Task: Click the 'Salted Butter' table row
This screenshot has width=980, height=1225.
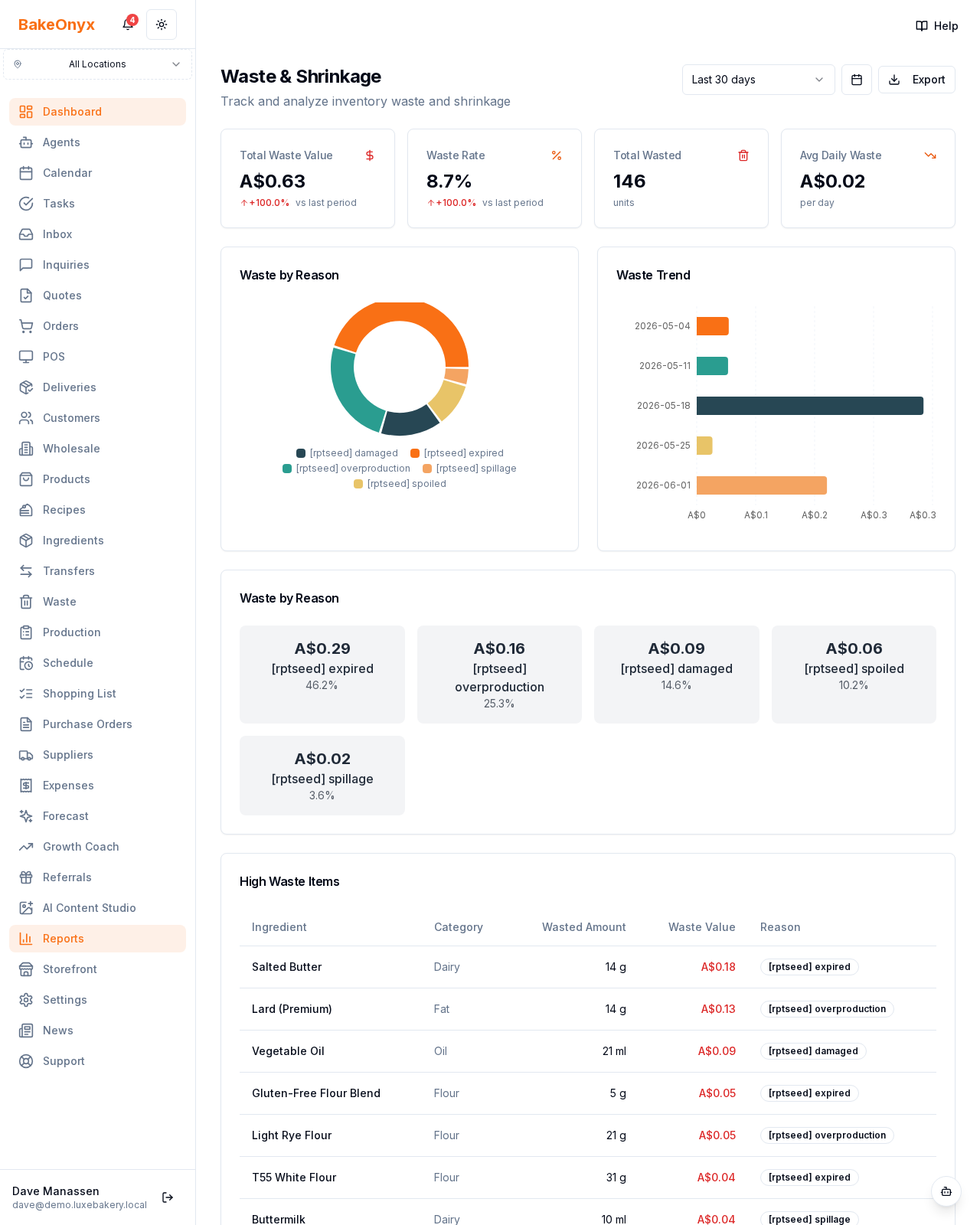Action: [x=588, y=967]
